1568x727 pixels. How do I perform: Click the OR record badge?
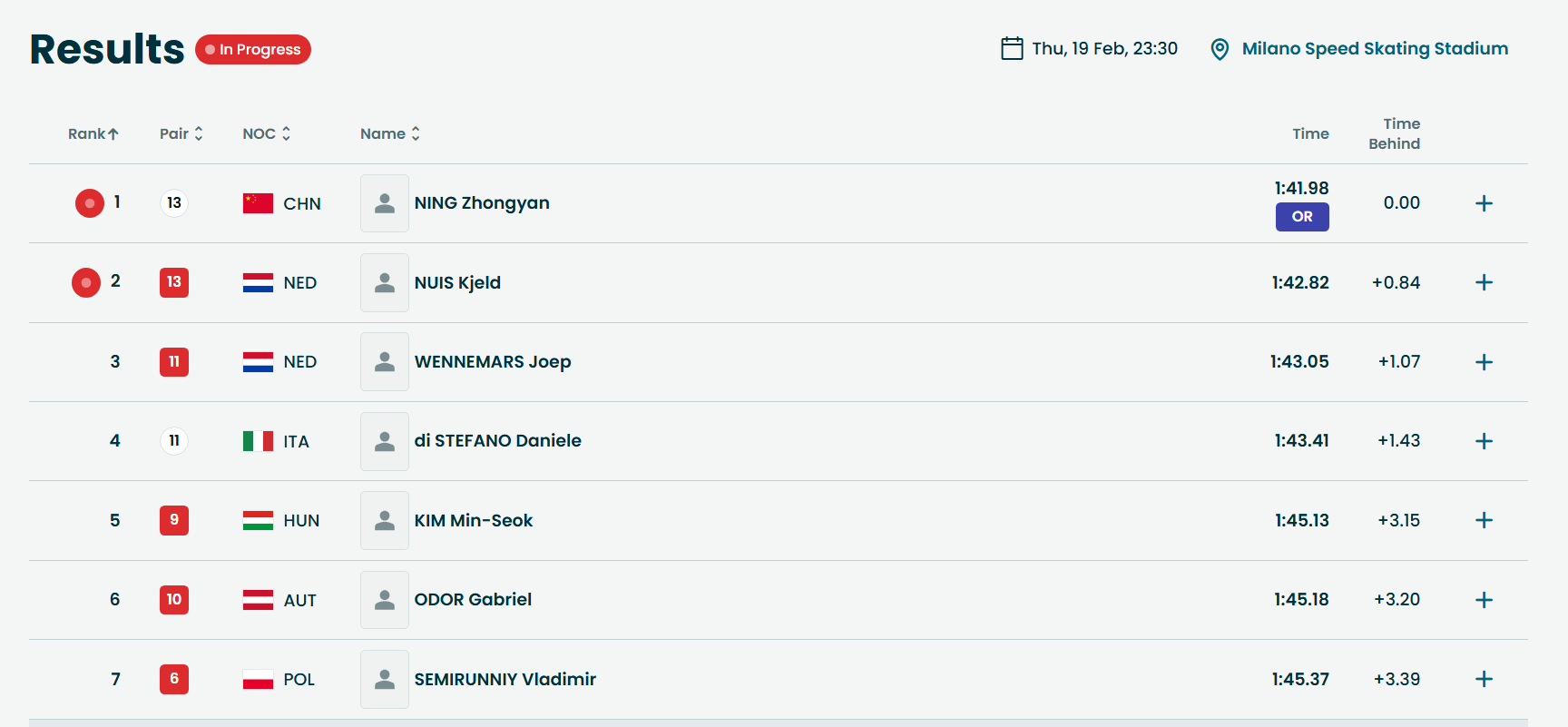pos(1301,217)
